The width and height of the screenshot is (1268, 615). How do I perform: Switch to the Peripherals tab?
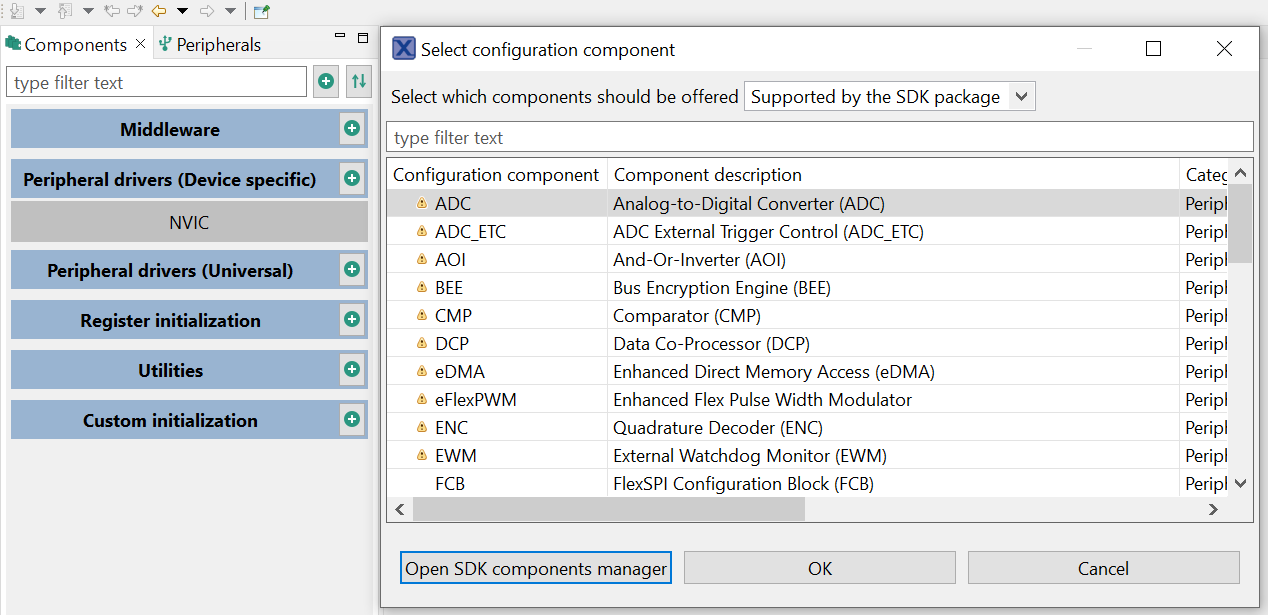217,44
